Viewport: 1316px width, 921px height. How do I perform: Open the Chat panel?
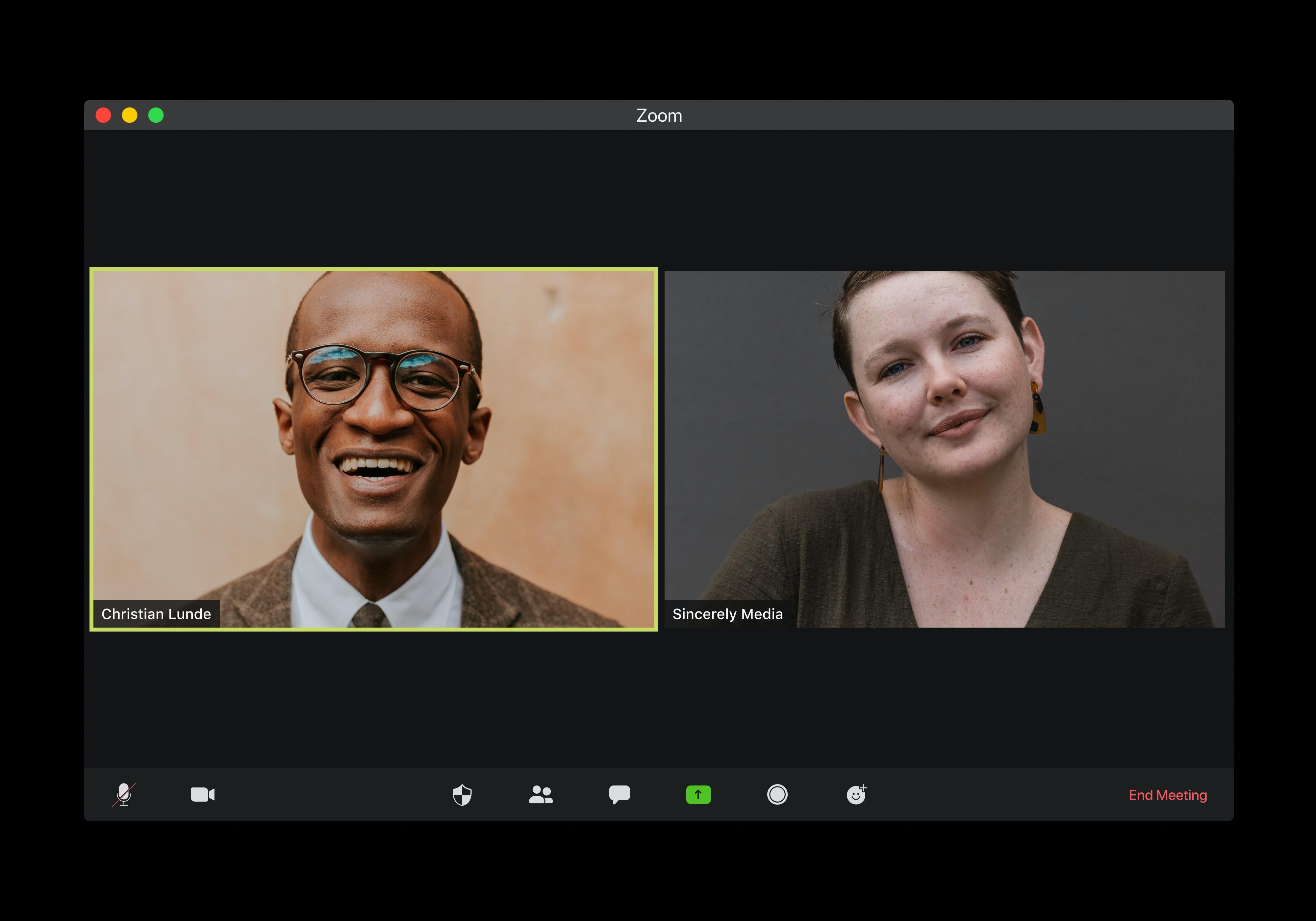click(619, 795)
